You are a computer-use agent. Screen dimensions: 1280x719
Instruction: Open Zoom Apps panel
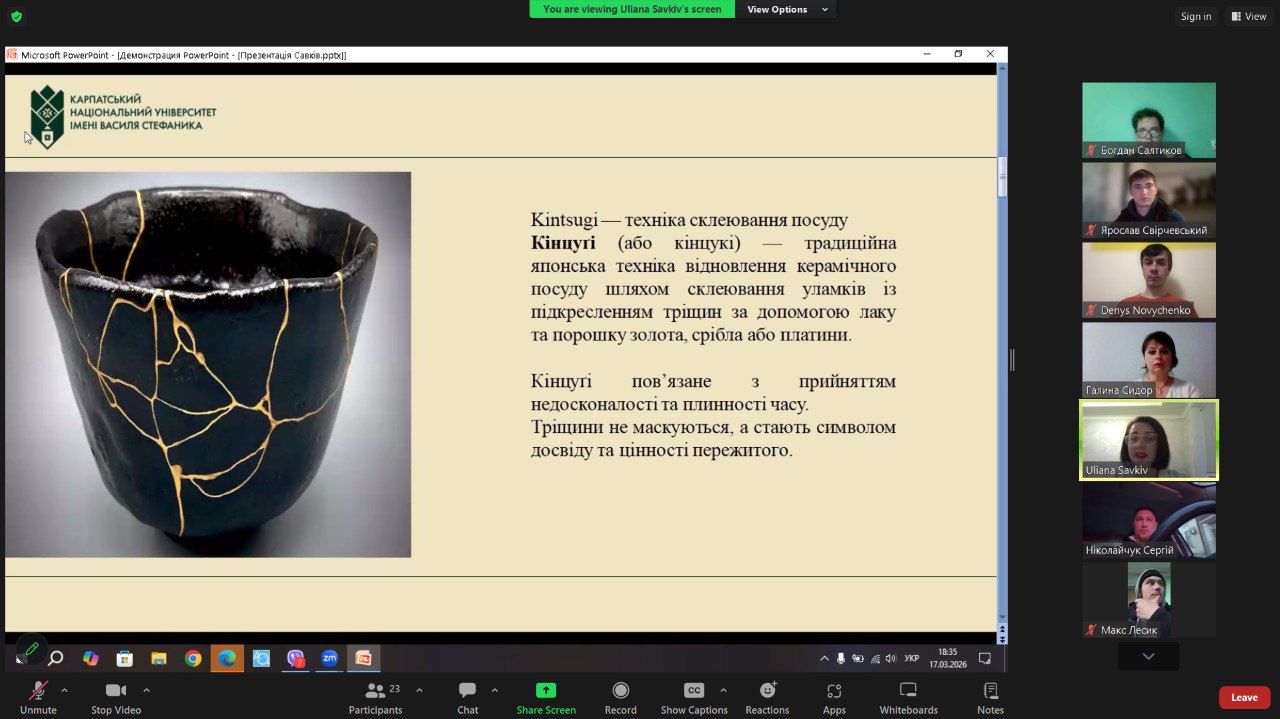point(834,691)
